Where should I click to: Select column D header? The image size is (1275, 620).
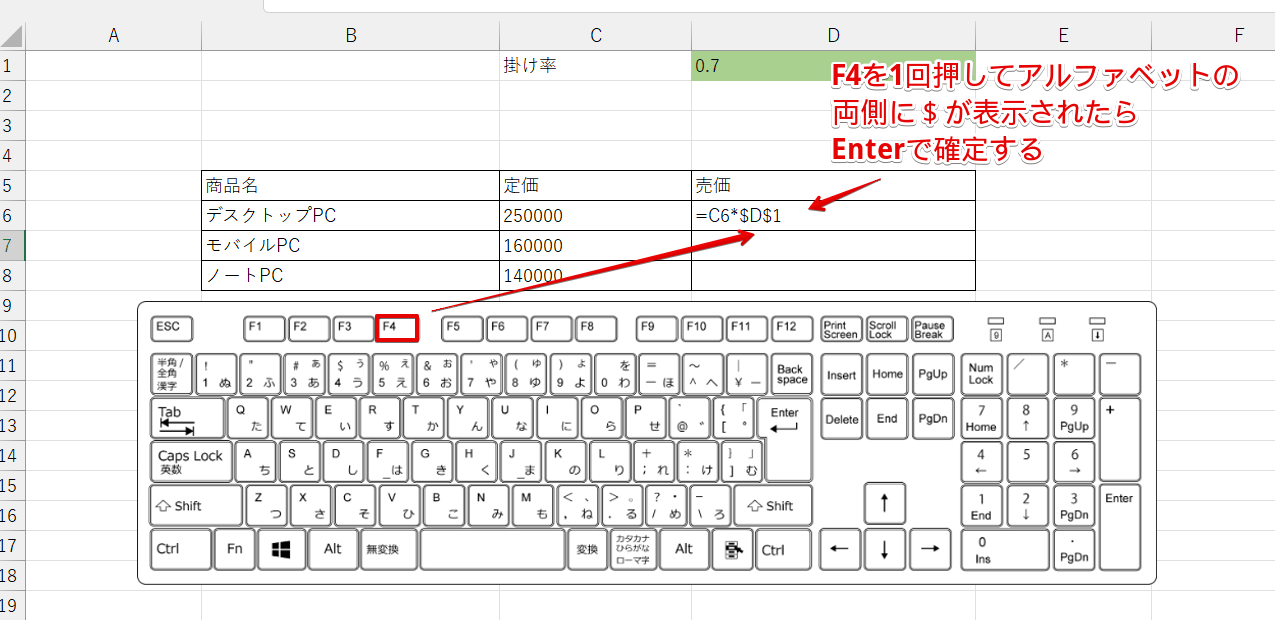coord(833,36)
